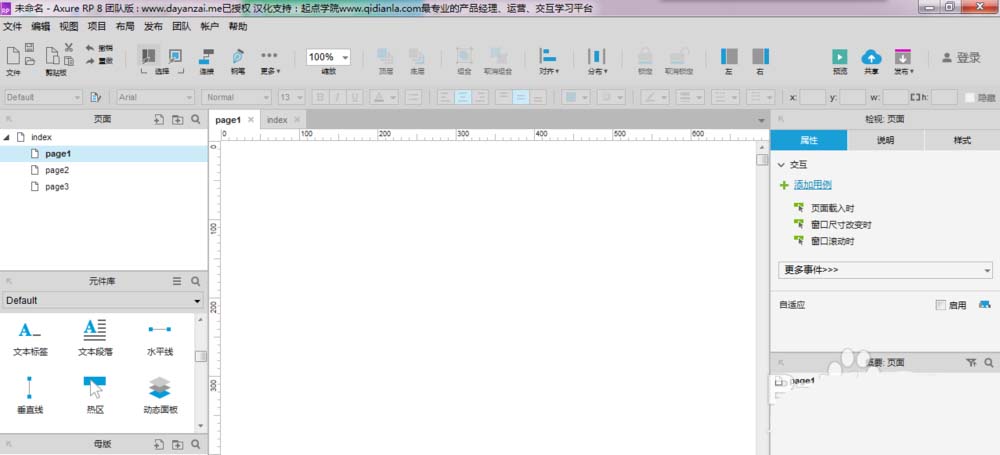Viewport: 1000px width, 455px height.
Task: Toggle Italic text formatting
Action: [337, 97]
